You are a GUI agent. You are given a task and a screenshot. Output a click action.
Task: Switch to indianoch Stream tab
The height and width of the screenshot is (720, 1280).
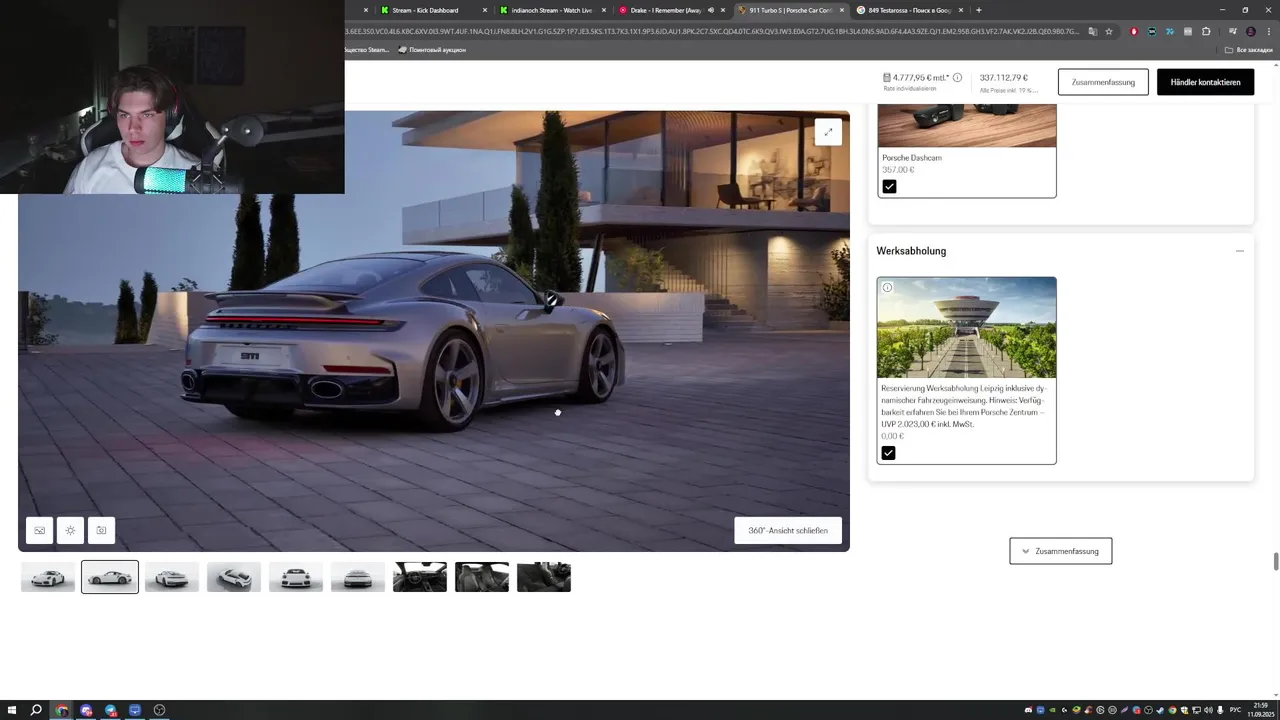tap(551, 10)
